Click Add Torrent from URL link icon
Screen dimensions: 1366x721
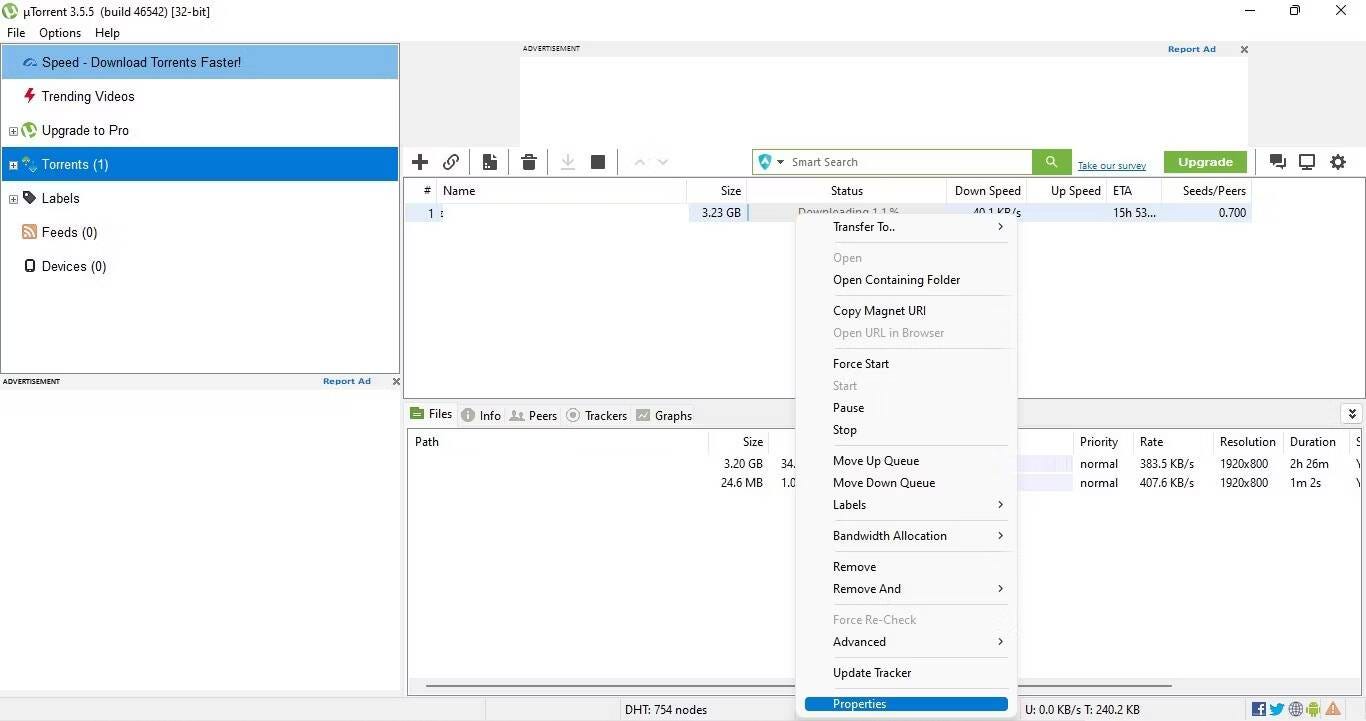451,162
